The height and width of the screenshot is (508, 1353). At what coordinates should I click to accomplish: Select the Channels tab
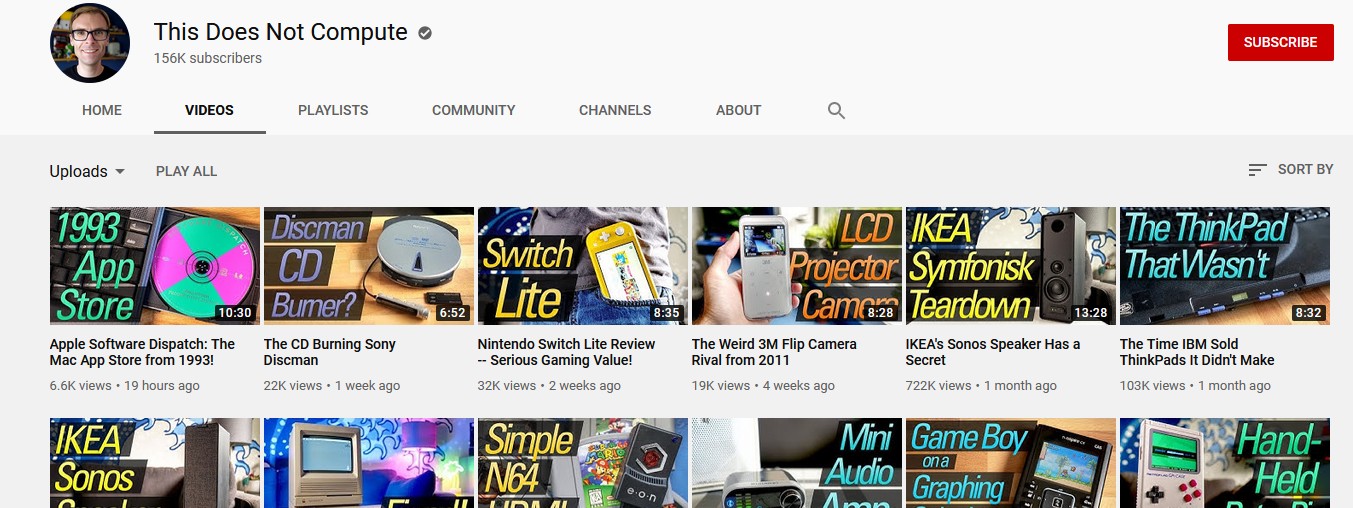[x=615, y=110]
